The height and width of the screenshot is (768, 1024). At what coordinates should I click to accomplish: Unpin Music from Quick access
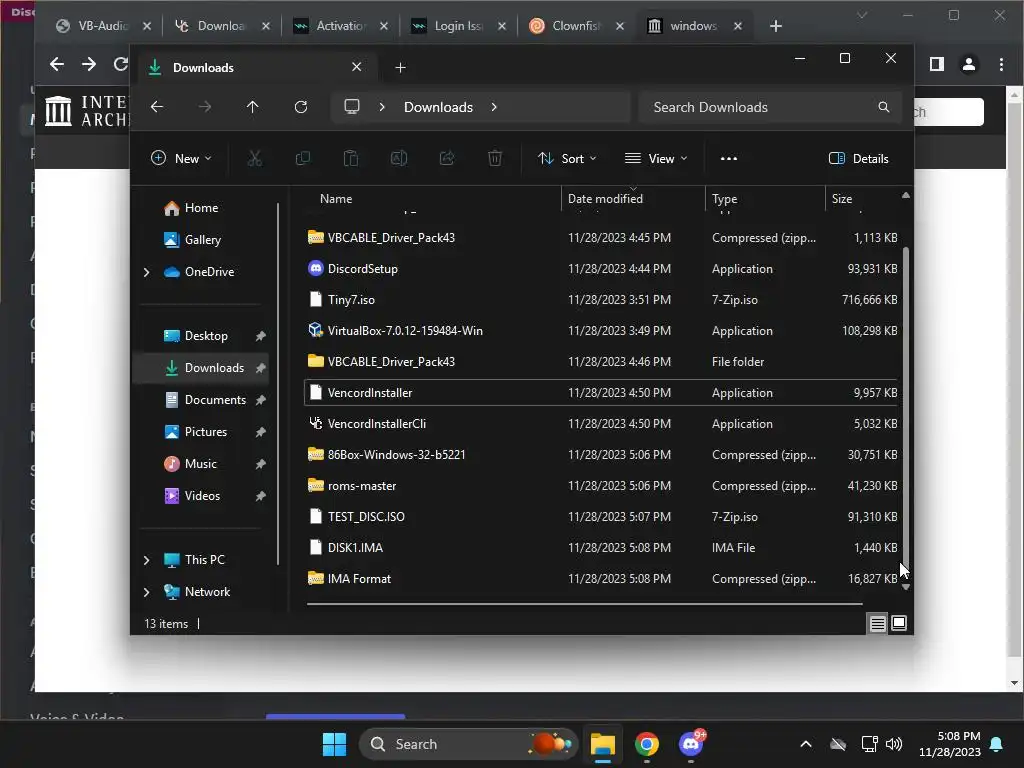(x=261, y=464)
